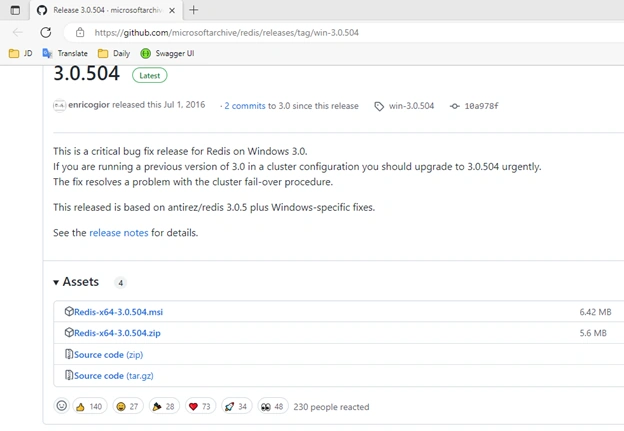The width and height of the screenshot is (624, 431).
Task: Click the green Latest badge
Action: click(150, 75)
